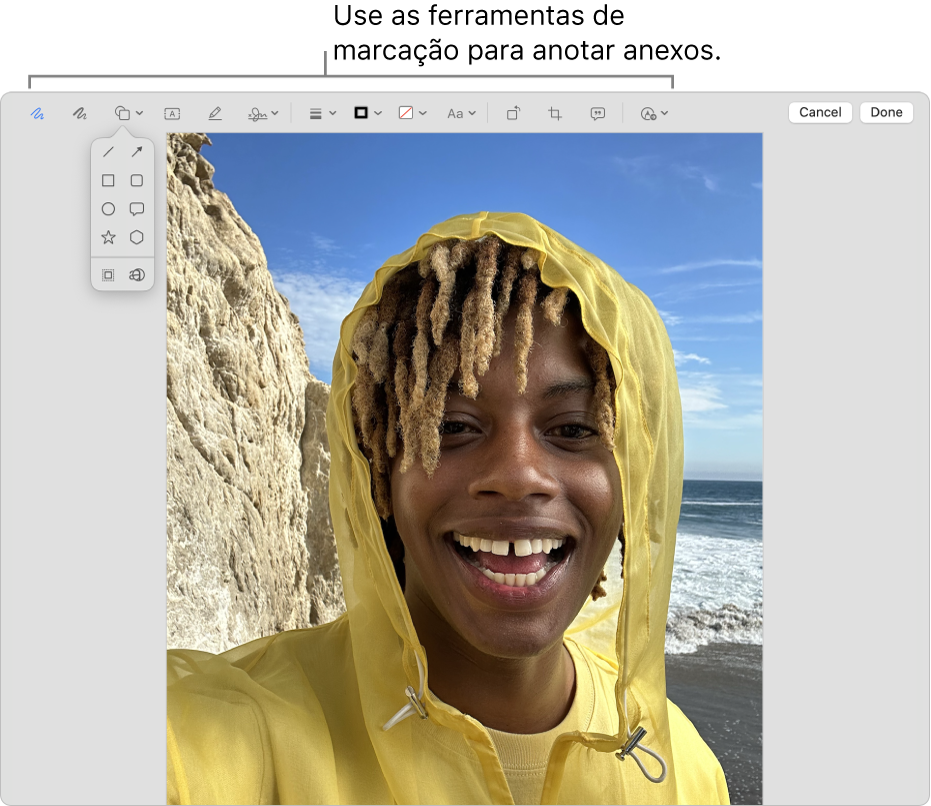
Task: Select the Highlight marker tool
Action: pos(215,113)
